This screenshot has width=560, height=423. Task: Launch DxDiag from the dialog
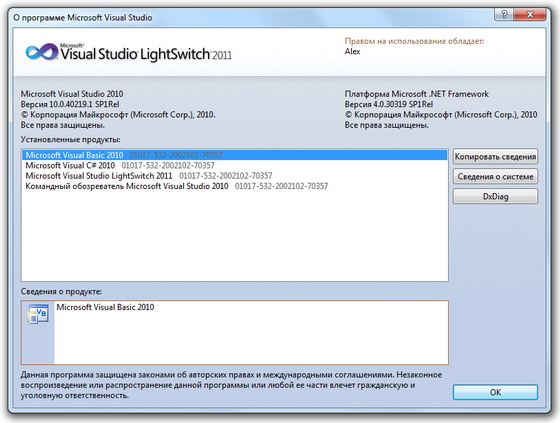point(495,196)
